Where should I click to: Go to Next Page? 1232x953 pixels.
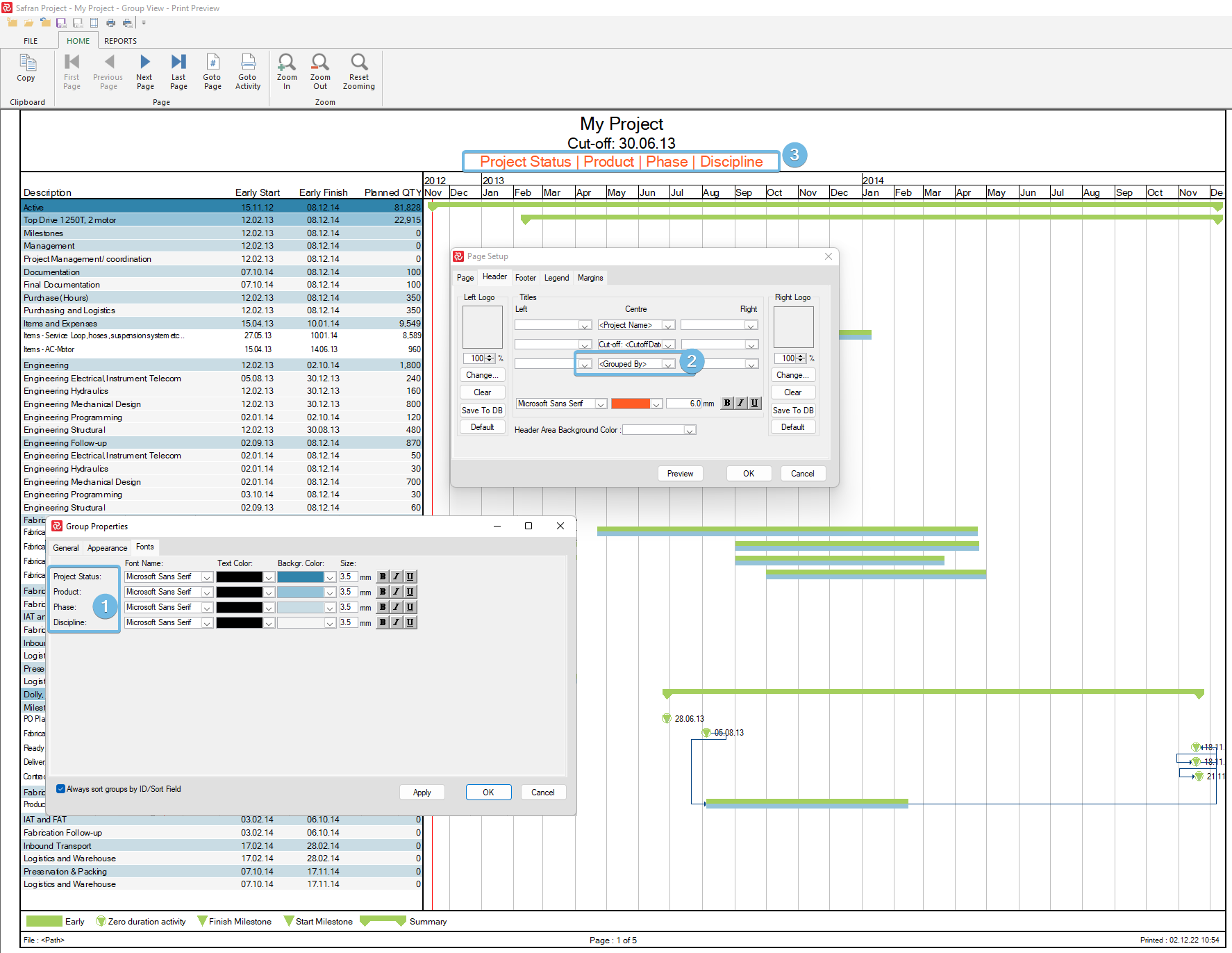coord(145,72)
